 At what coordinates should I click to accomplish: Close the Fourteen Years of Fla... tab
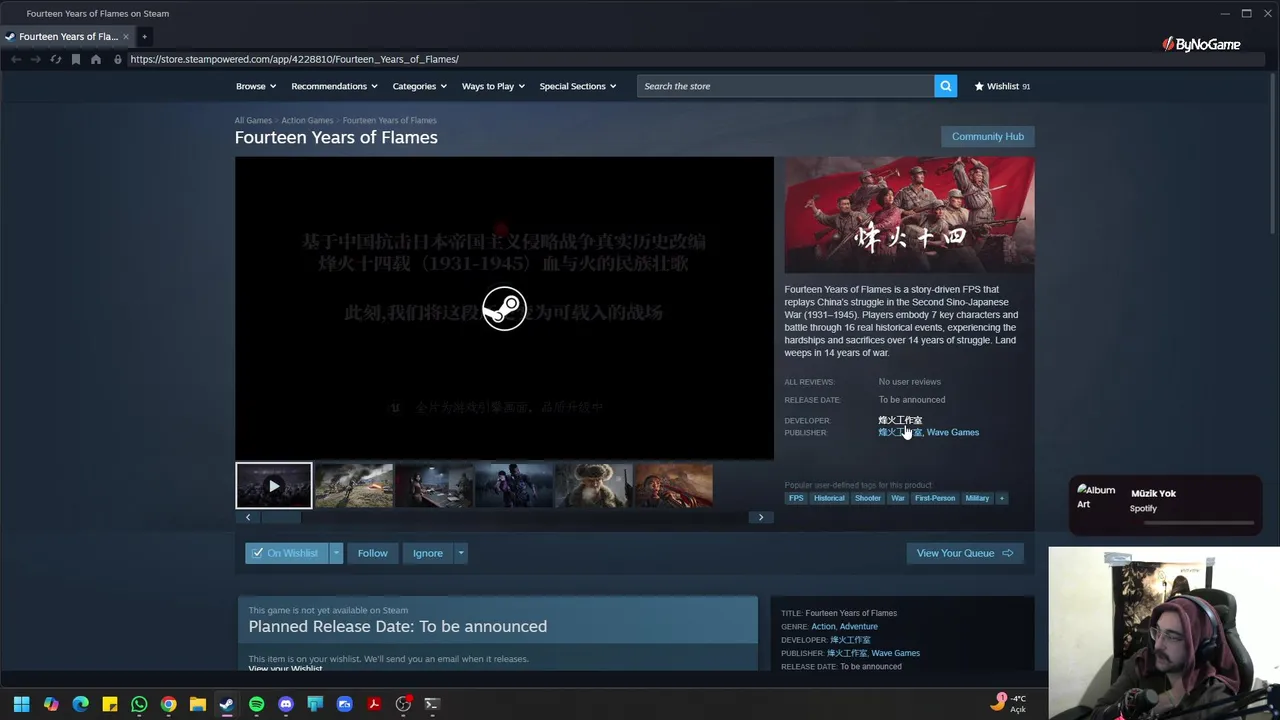click(x=126, y=37)
